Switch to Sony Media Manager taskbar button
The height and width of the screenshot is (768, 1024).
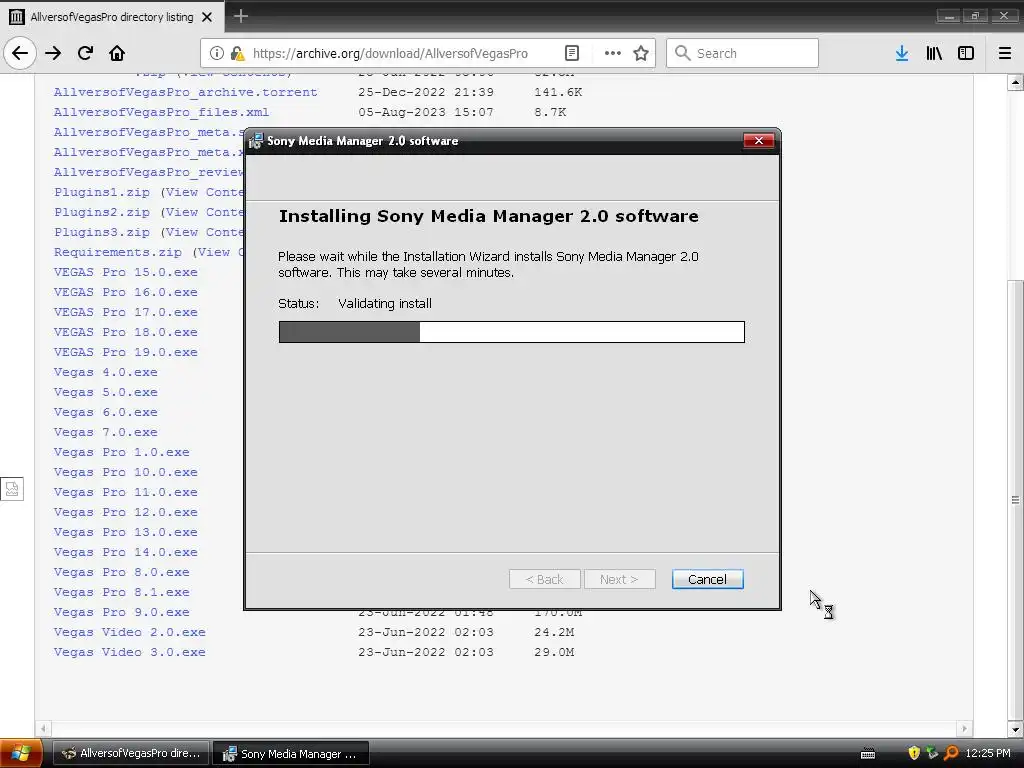291,753
